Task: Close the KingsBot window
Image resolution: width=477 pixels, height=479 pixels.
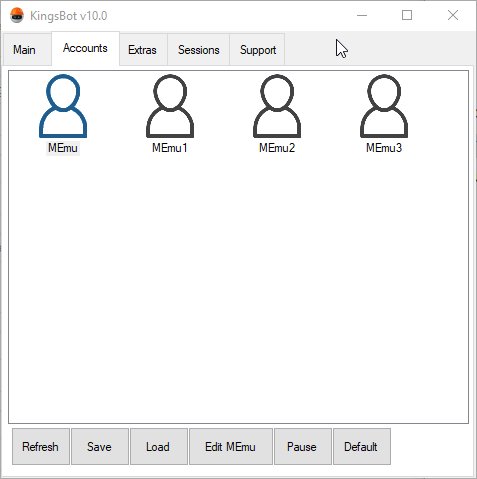Action: 453,15
